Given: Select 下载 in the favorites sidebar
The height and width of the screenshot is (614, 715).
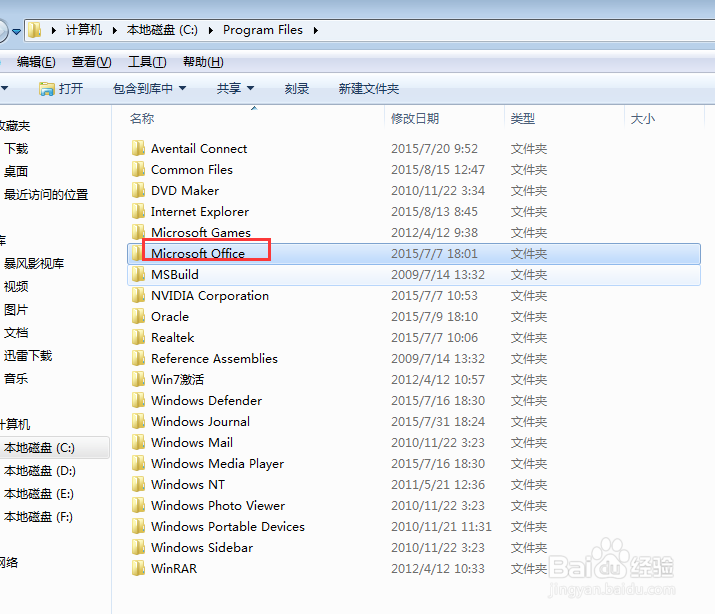Looking at the screenshot, I should (x=16, y=149).
